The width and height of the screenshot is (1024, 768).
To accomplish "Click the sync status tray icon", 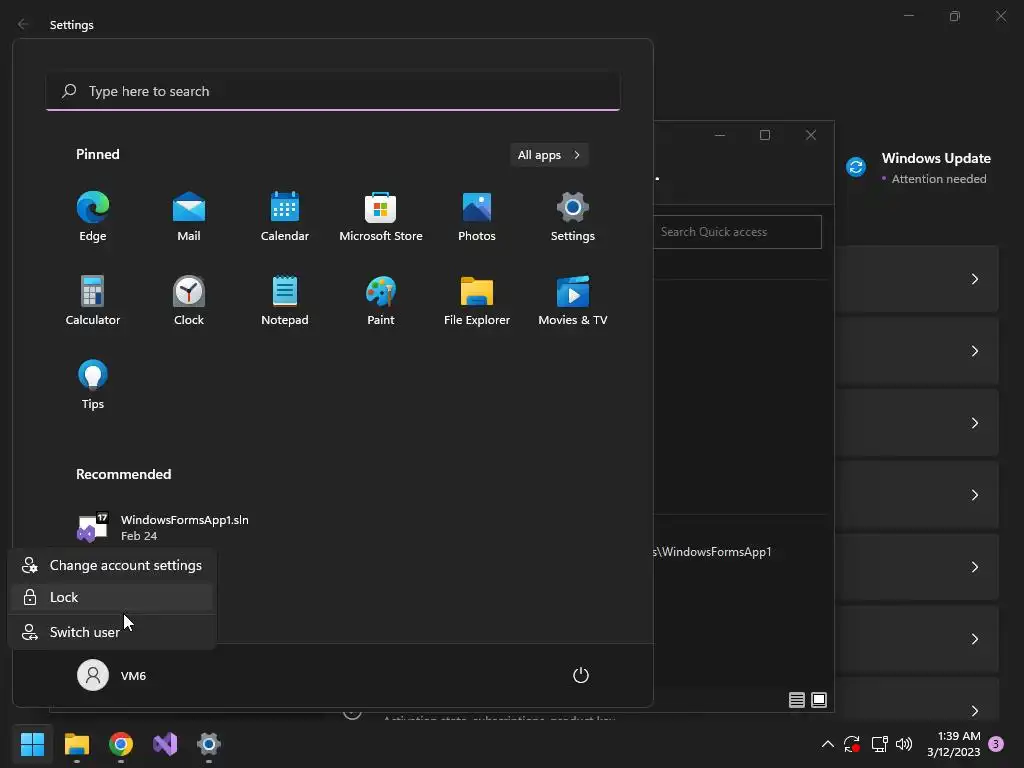I will click(x=852, y=744).
